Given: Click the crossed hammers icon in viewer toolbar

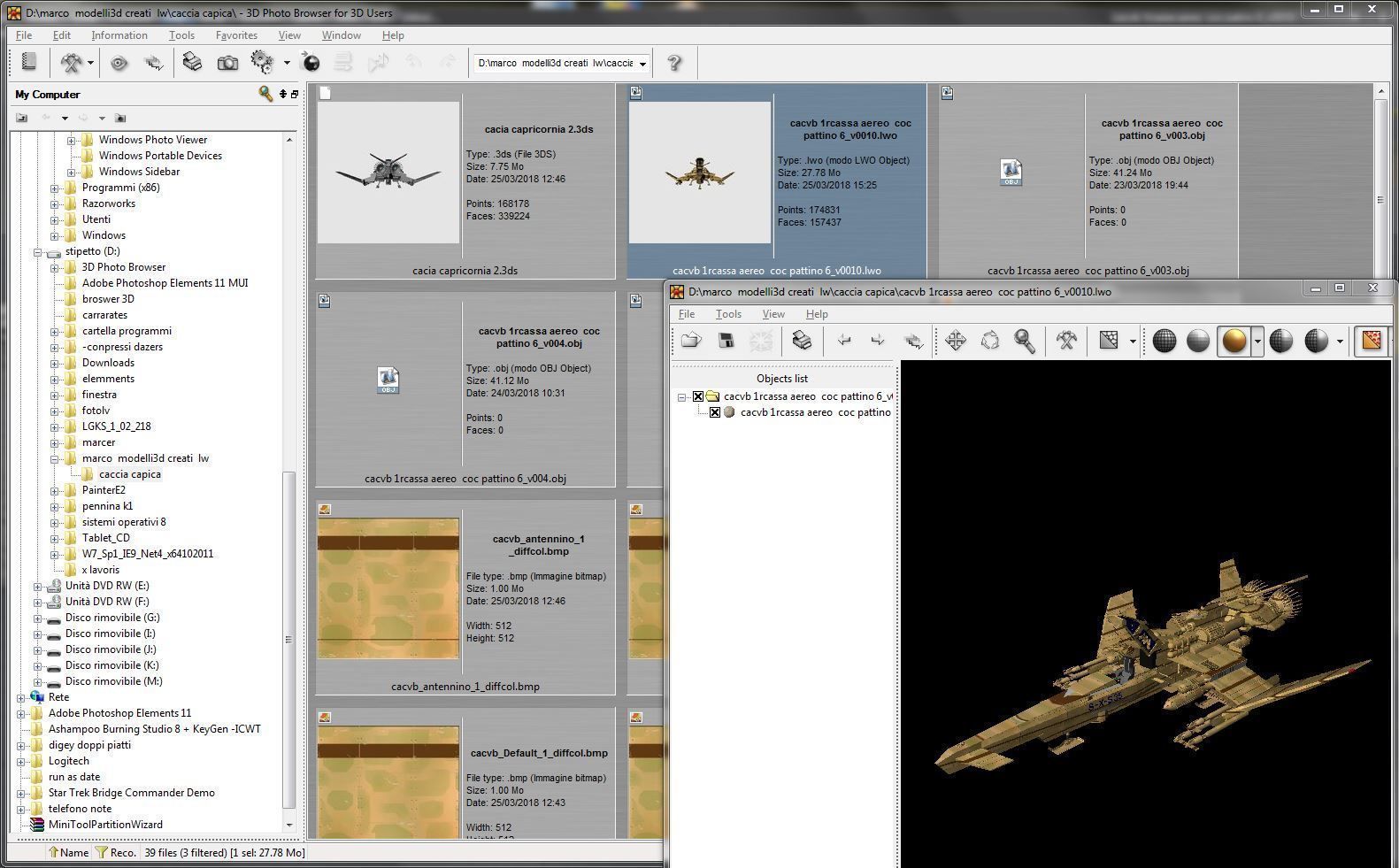Looking at the screenshot, I should (x=1066, y=341).
